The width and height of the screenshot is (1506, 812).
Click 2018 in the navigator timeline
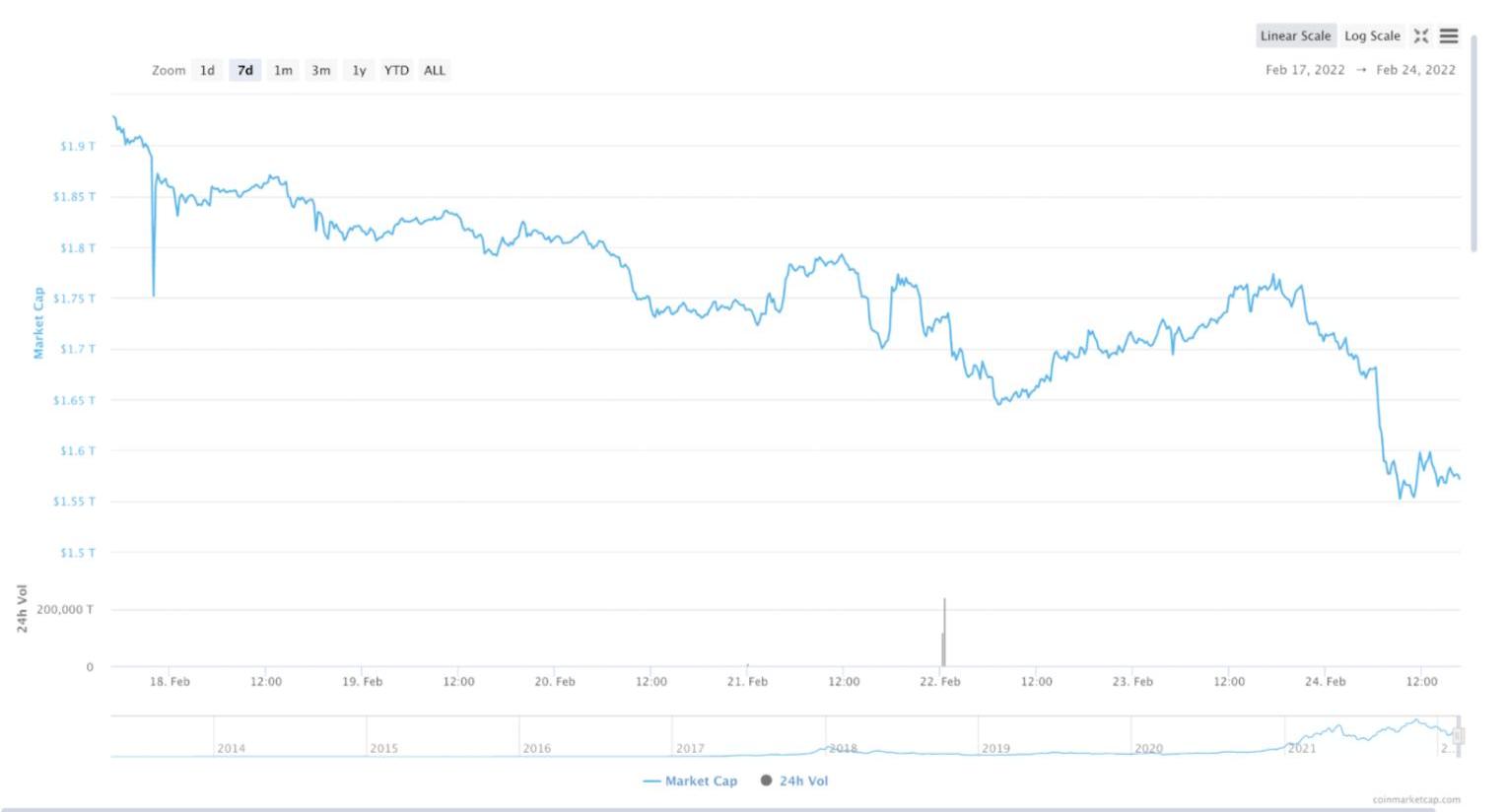[x=843, y=748]
